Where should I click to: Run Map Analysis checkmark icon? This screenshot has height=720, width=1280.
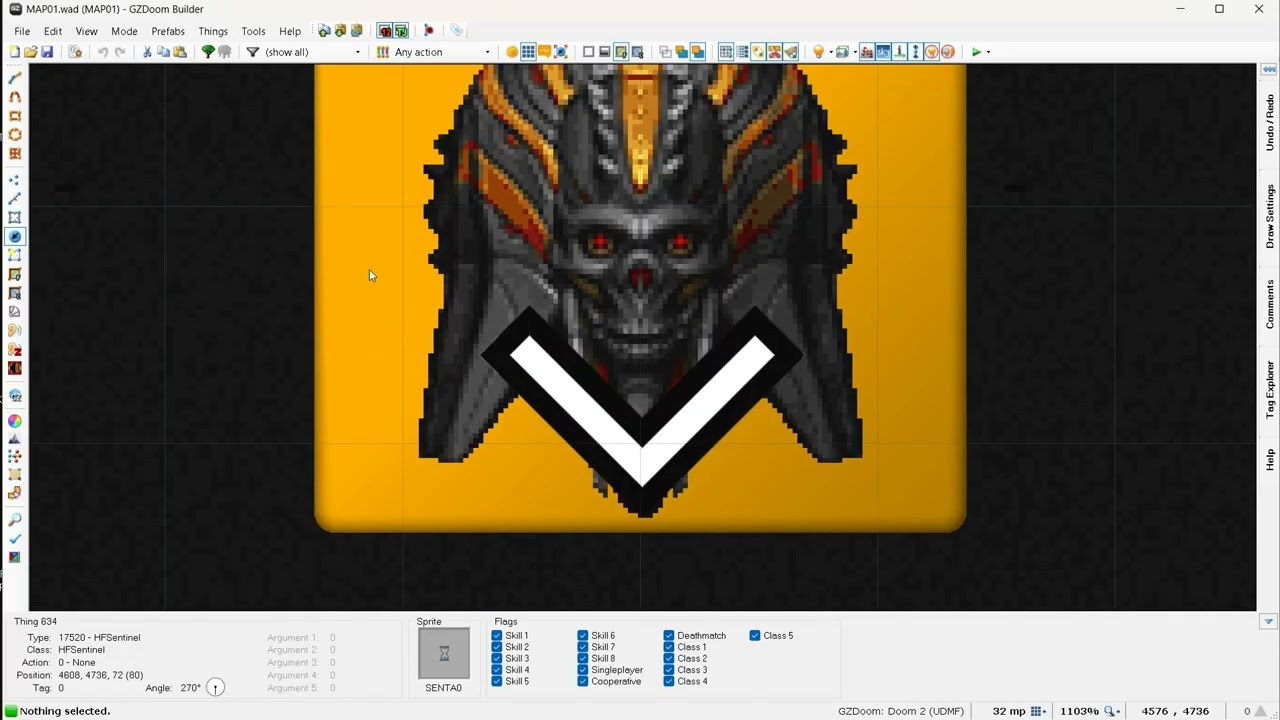(14, 539)
